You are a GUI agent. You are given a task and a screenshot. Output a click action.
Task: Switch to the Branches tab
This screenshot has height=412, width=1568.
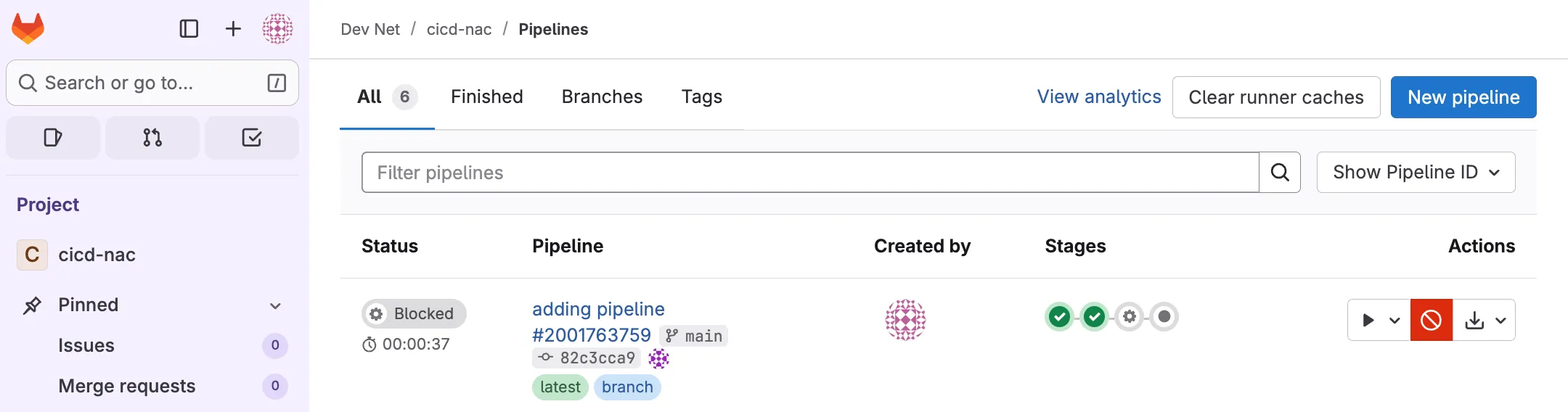(x=602, y=96)
